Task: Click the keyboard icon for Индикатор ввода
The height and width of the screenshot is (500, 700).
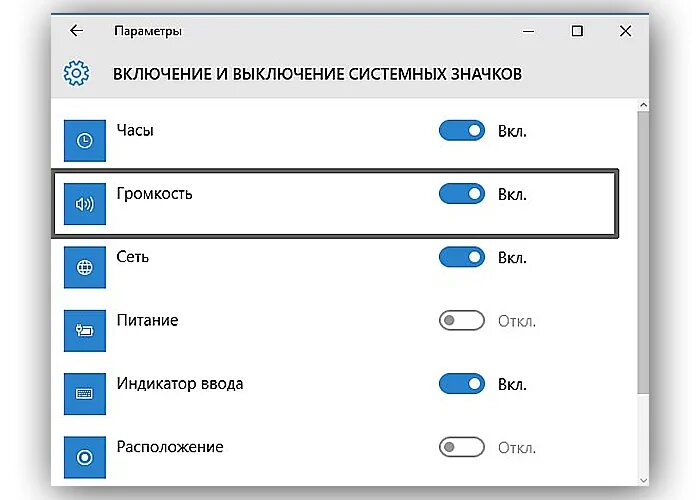Action: (85, 393)
